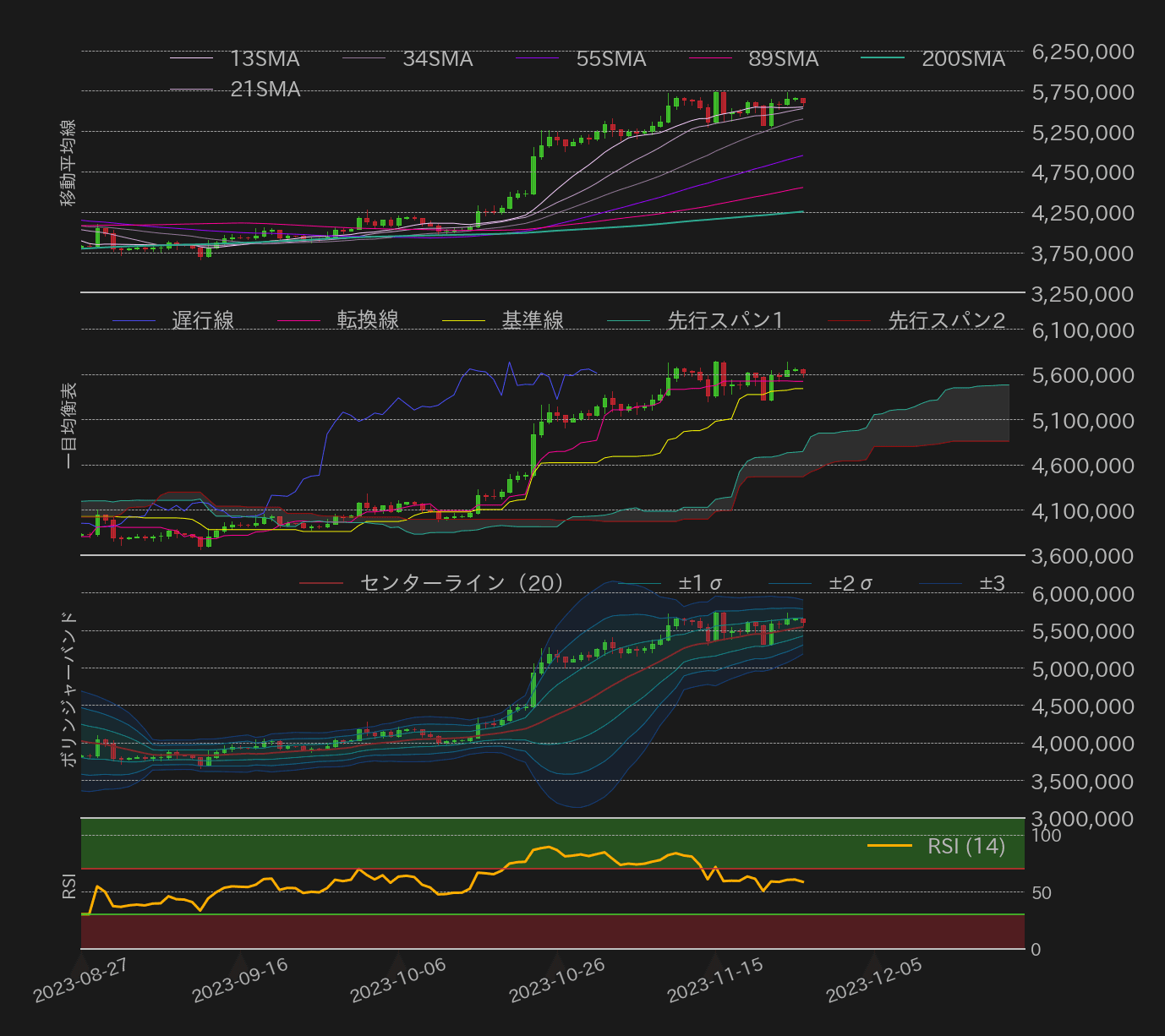1165x1036 pixels.
Task: Select the センターライン（20）legend entry
Action: pos(321,582)
